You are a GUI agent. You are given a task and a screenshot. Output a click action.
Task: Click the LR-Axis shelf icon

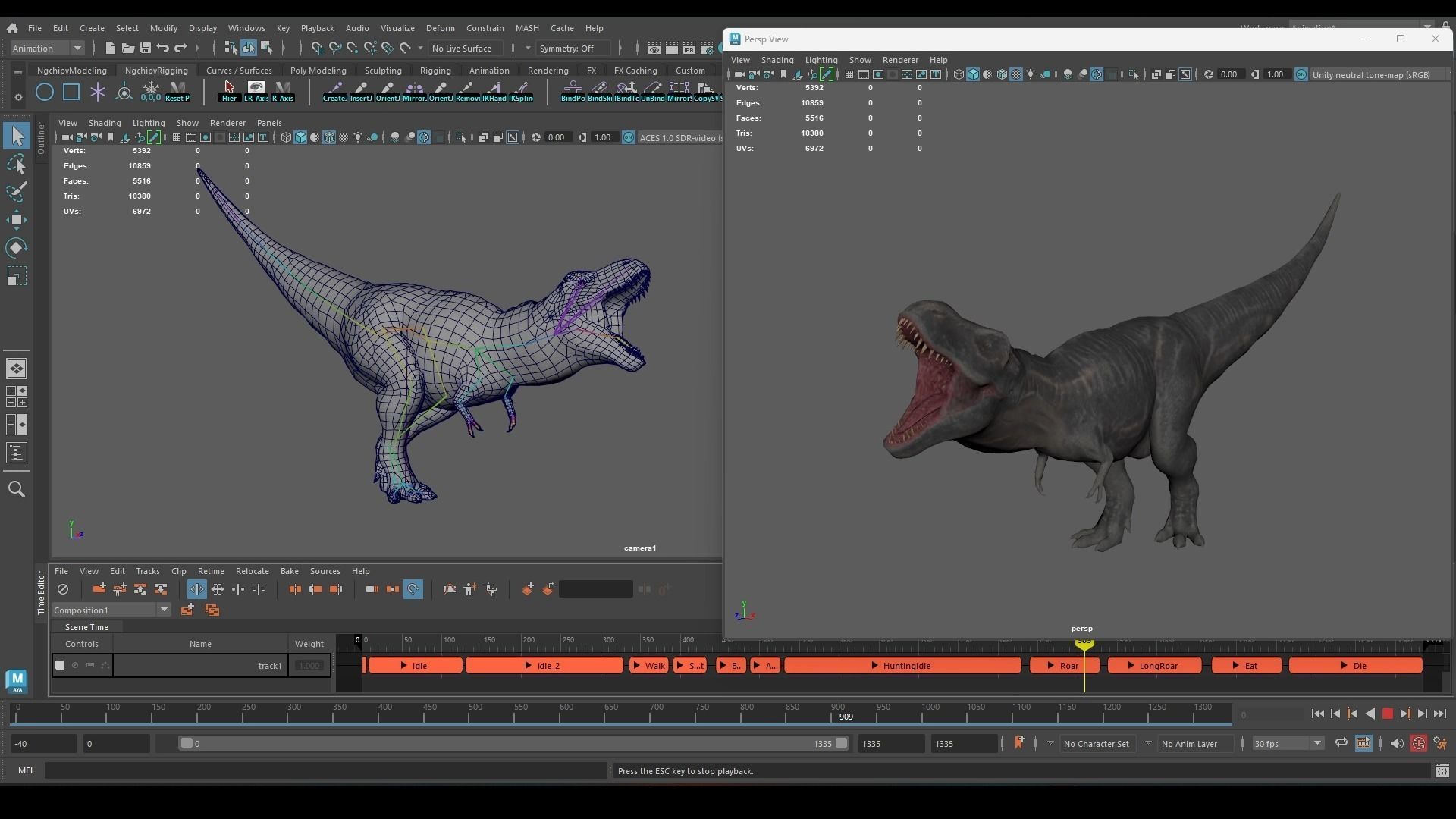click(256, 93)
